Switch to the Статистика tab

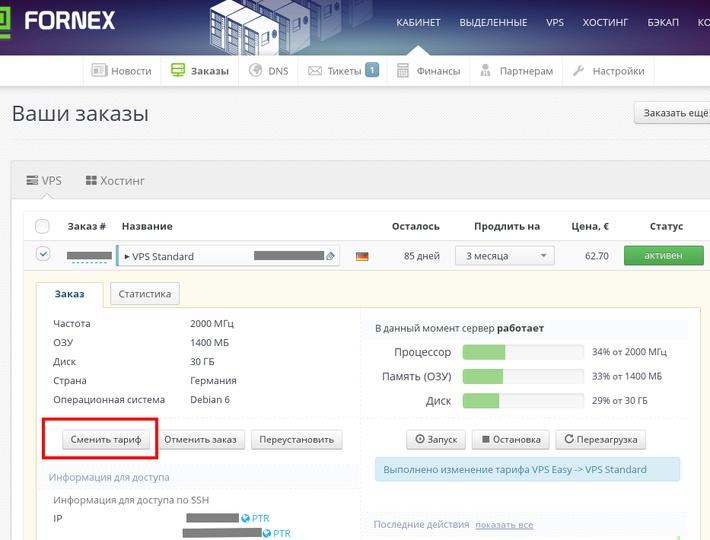(145, 294)
